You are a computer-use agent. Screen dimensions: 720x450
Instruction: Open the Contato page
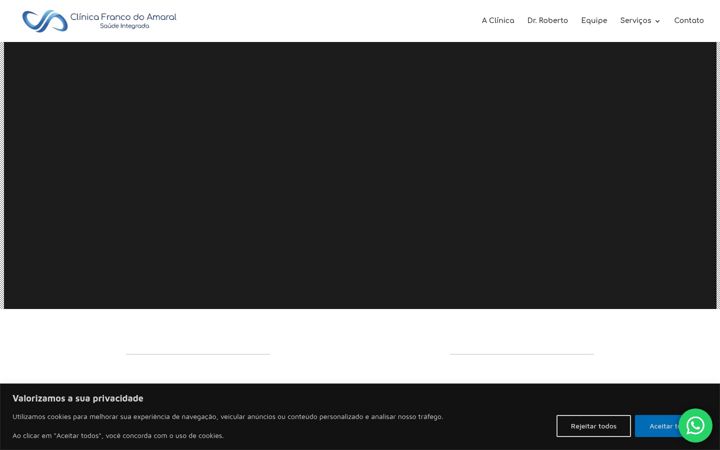689,21
